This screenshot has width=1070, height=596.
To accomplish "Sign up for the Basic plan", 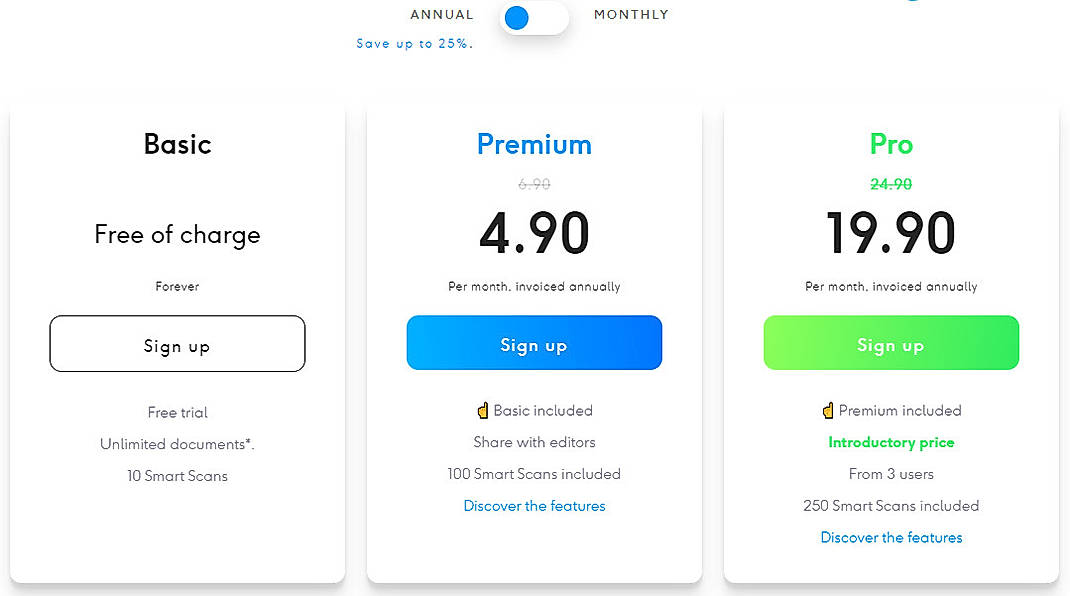I will point(177,343).
